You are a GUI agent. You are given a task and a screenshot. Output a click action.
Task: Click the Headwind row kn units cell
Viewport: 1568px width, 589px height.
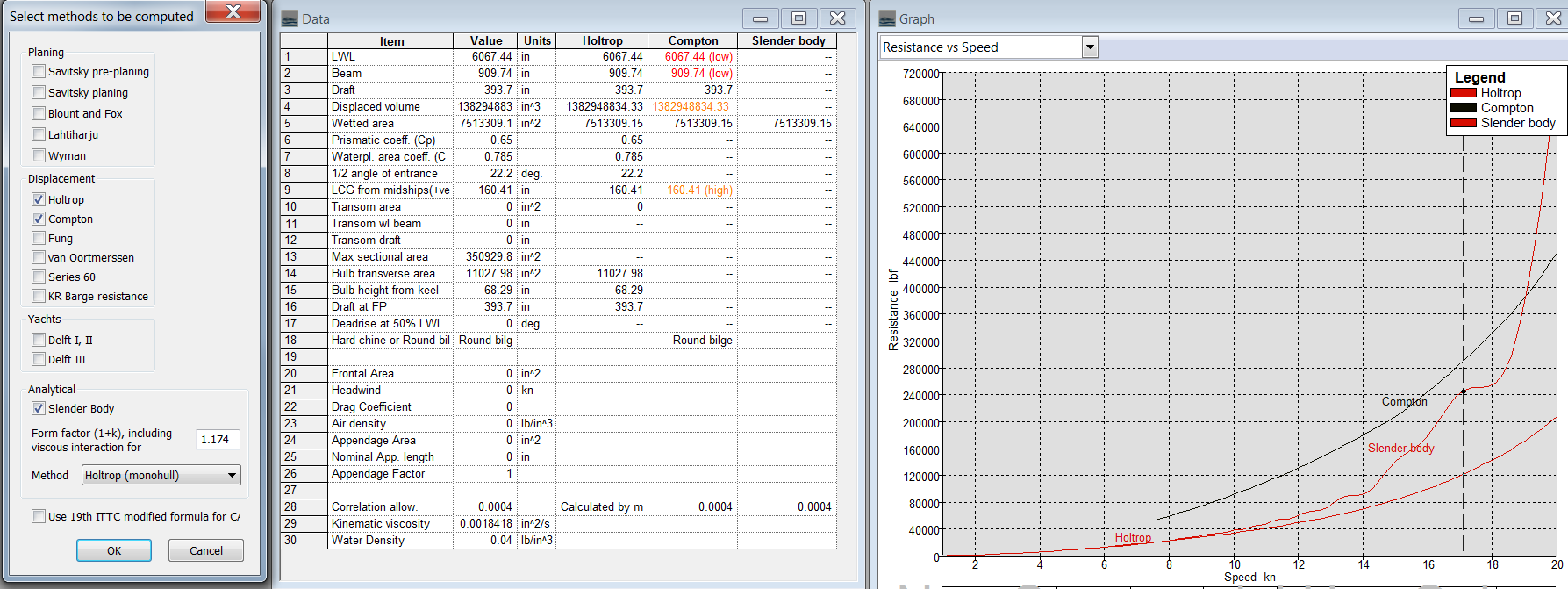pyautogui.click(x=536, y=391)
